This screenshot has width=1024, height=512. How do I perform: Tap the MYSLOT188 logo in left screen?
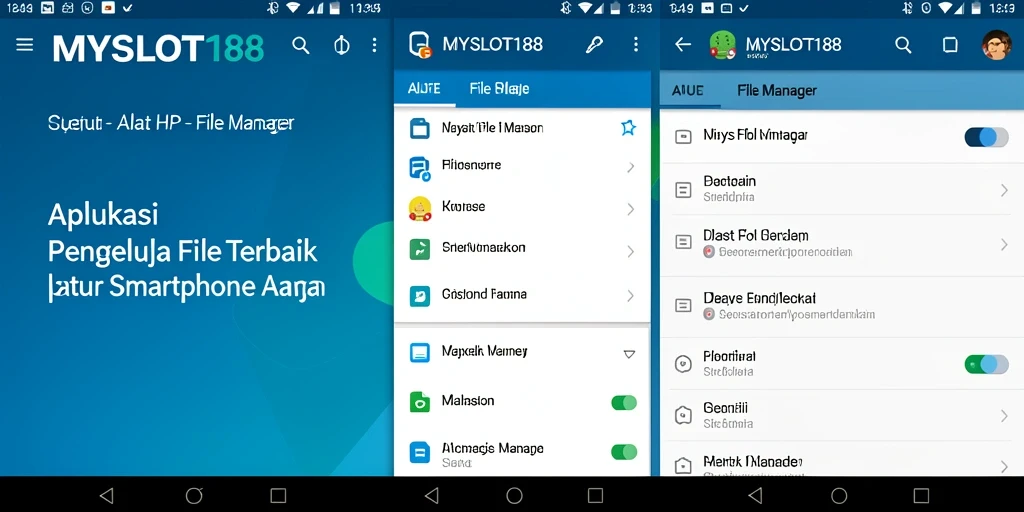(158, 48)
